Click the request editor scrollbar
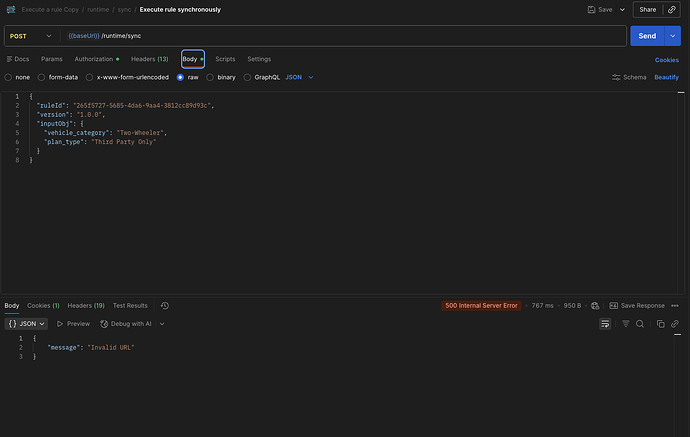This screenshot has height=437, width=690. point(681,193)
